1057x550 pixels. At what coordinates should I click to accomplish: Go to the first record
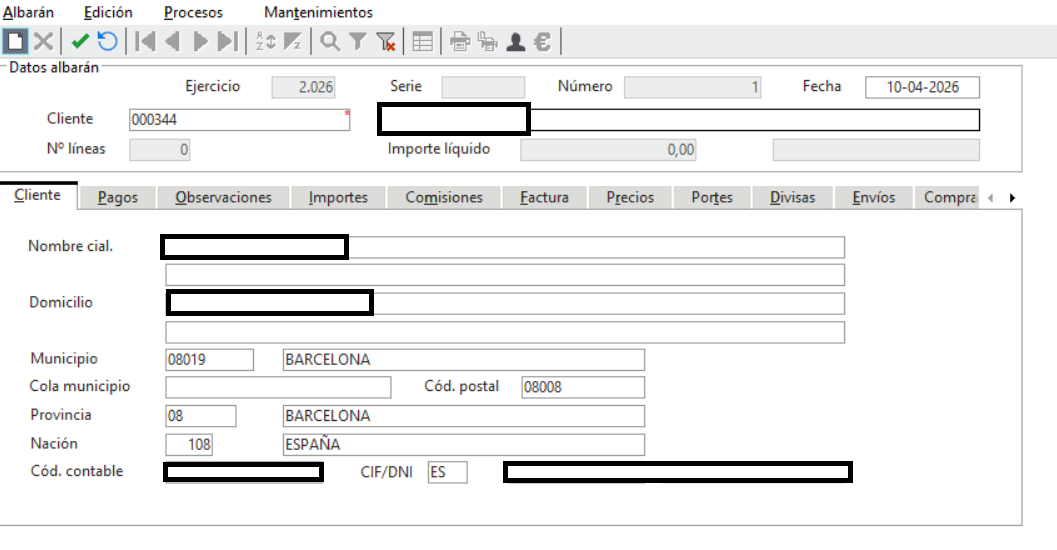click(146, 41)
